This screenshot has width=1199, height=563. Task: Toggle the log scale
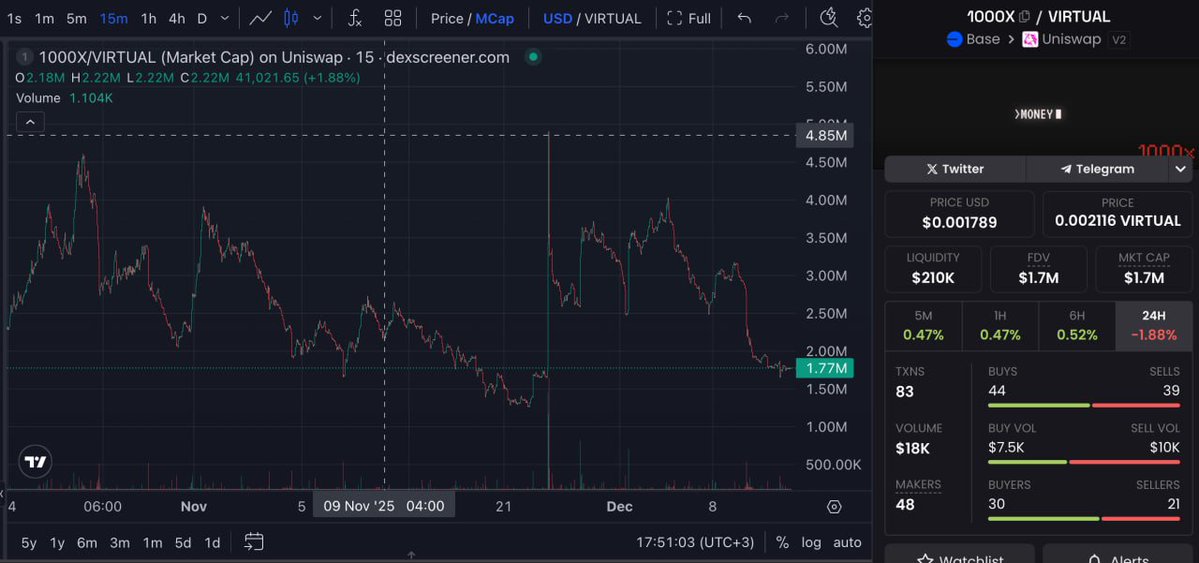811,542
